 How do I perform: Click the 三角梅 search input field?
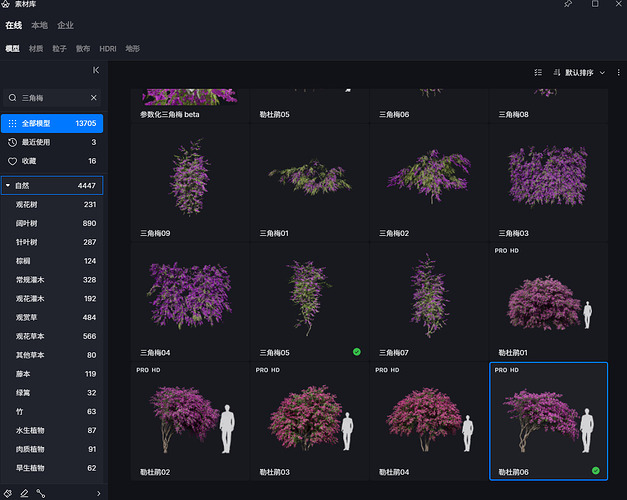[50, 98]
